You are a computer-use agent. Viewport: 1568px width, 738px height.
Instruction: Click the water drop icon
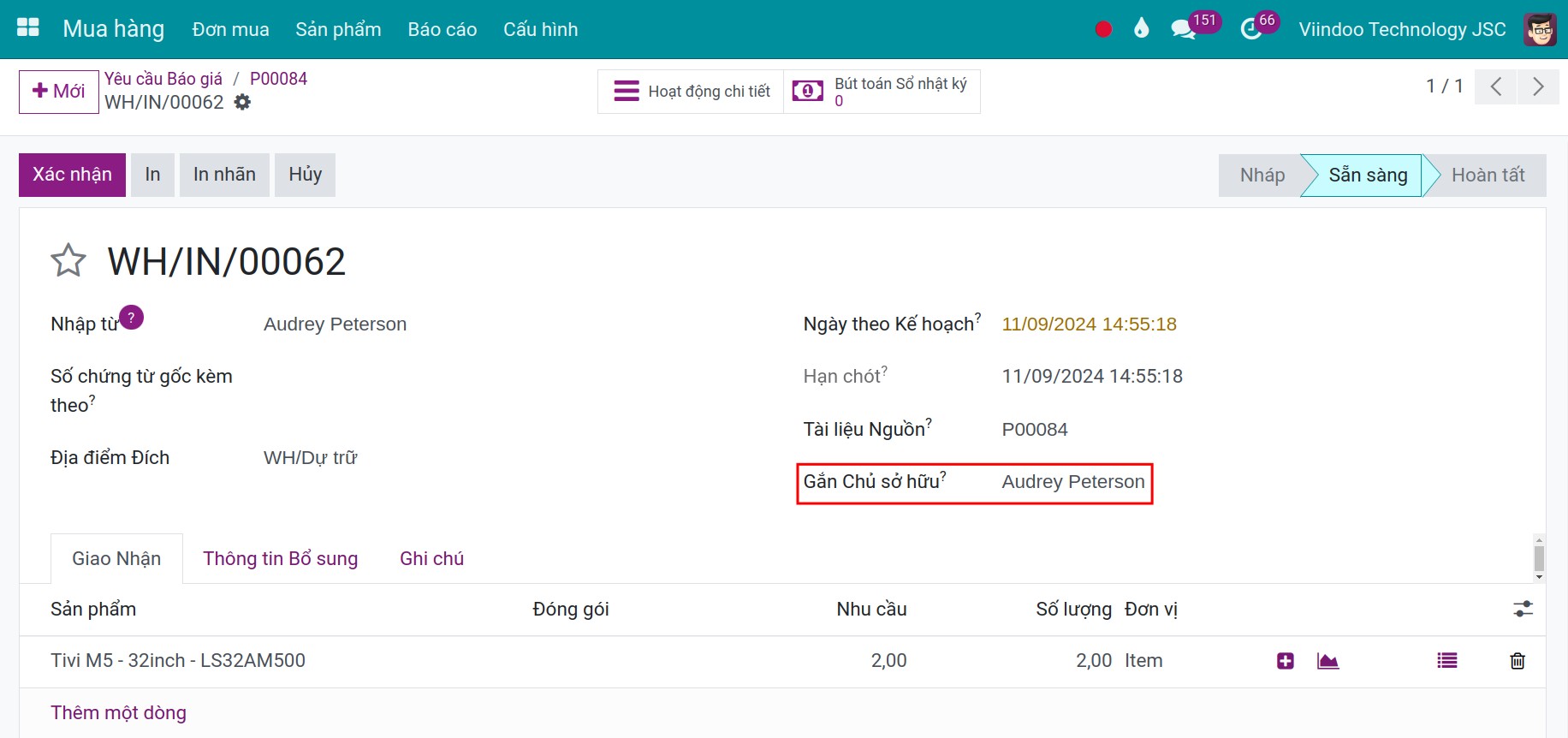coord(1141,29)
